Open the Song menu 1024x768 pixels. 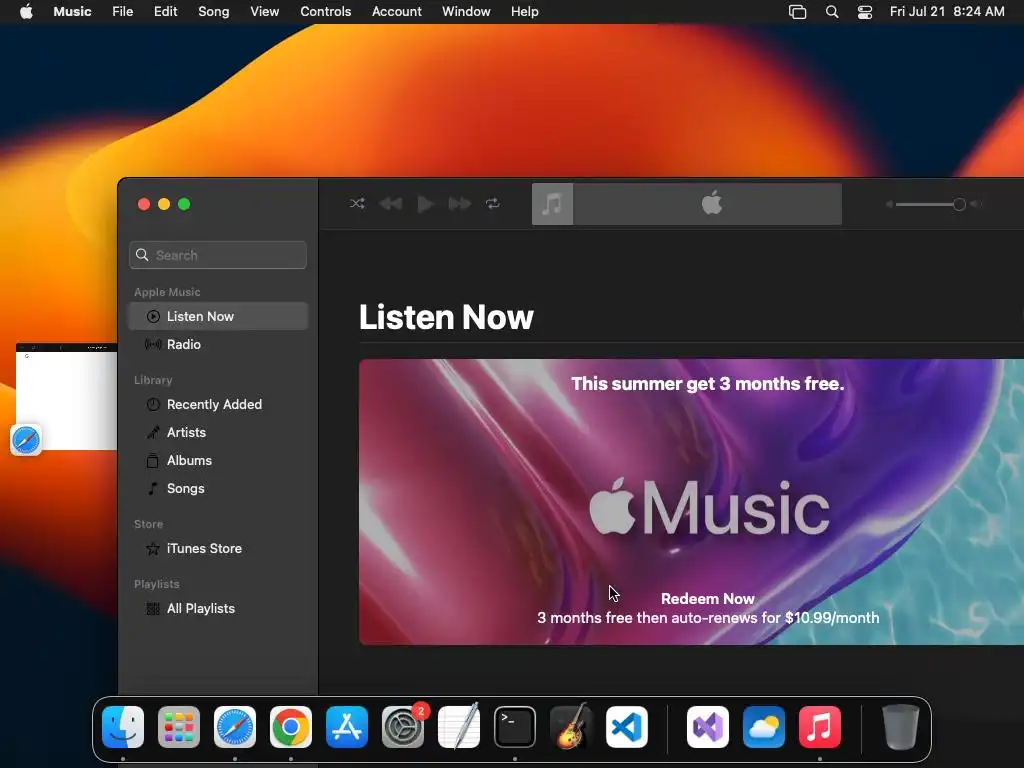click(214, 11)
